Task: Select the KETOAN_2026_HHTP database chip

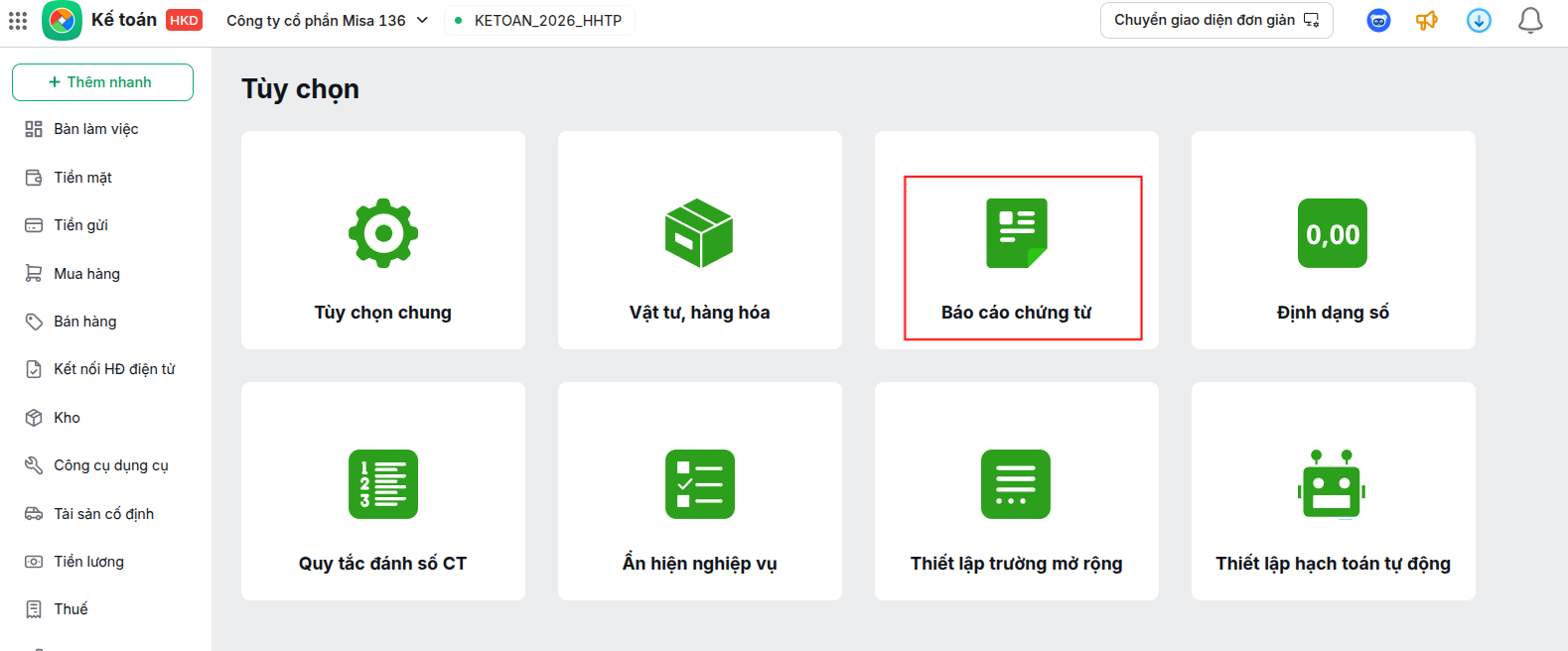Action: pyautogui.click(x=539, y=20)
